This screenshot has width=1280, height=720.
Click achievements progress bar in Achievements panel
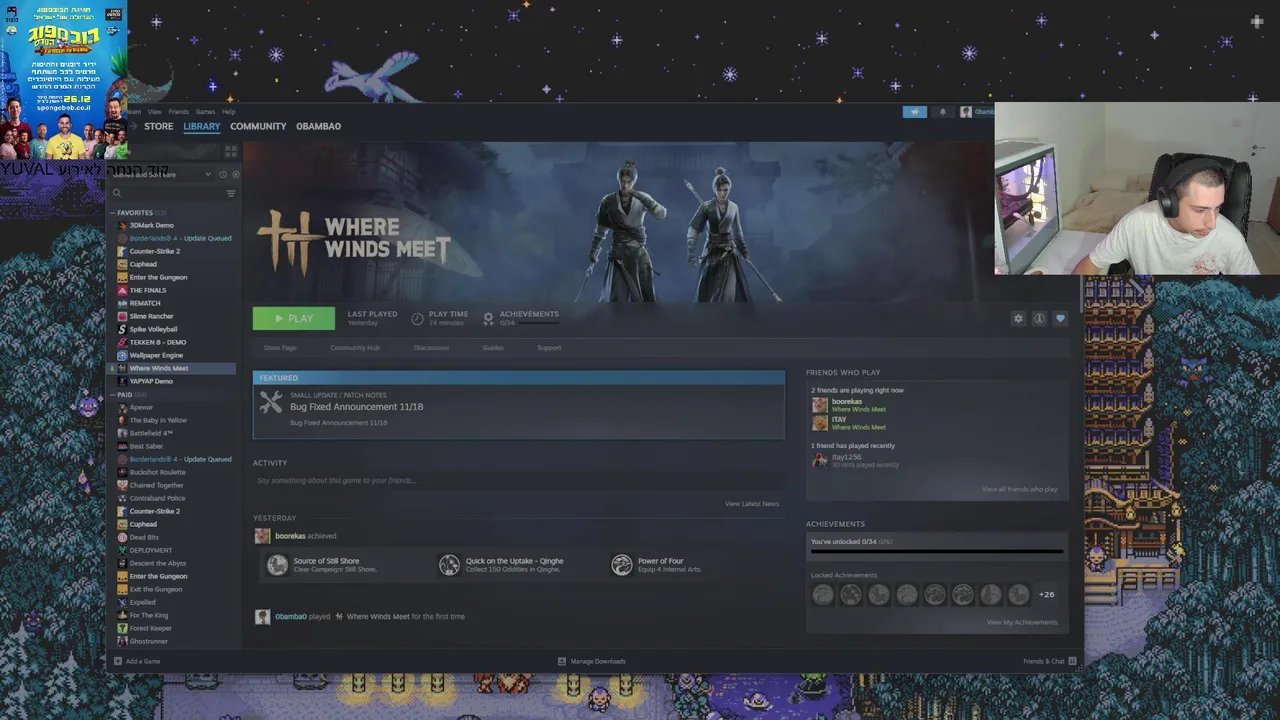pyautogui.click(x=936, y=551)
